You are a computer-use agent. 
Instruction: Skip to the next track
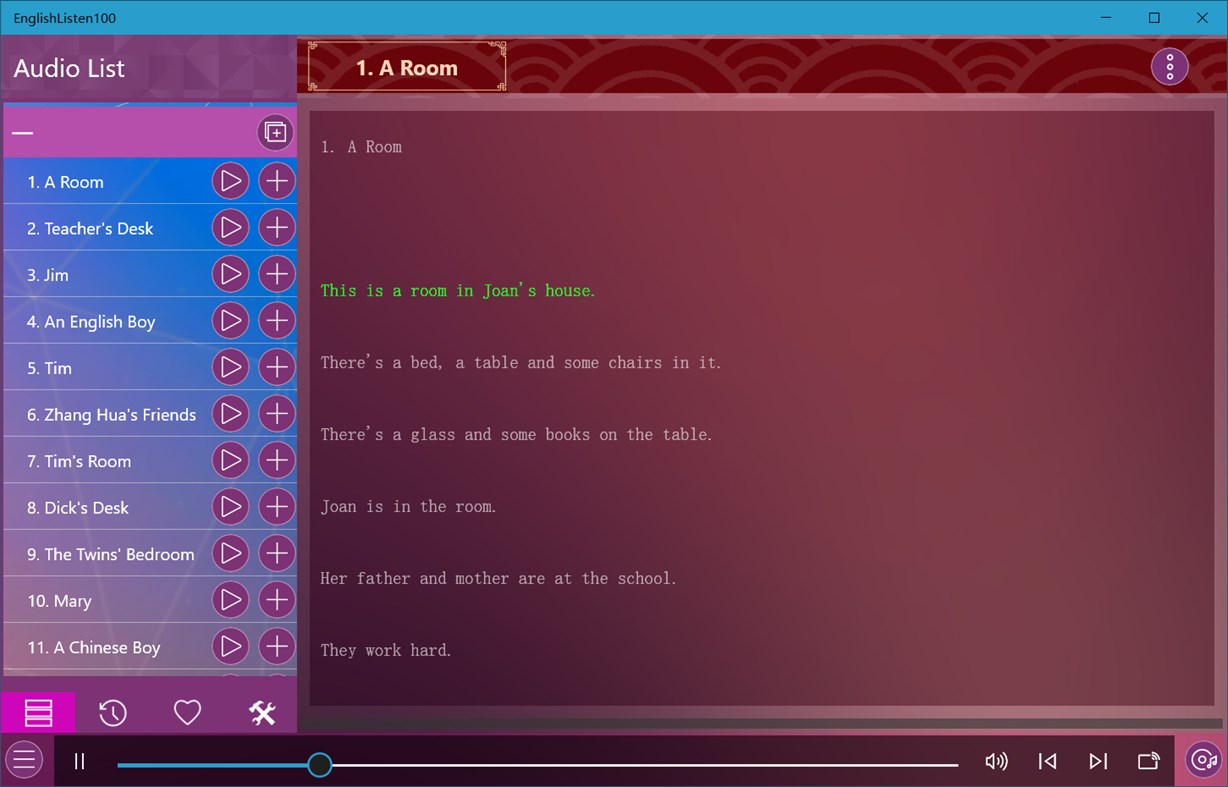click(x=1098, y=760)
